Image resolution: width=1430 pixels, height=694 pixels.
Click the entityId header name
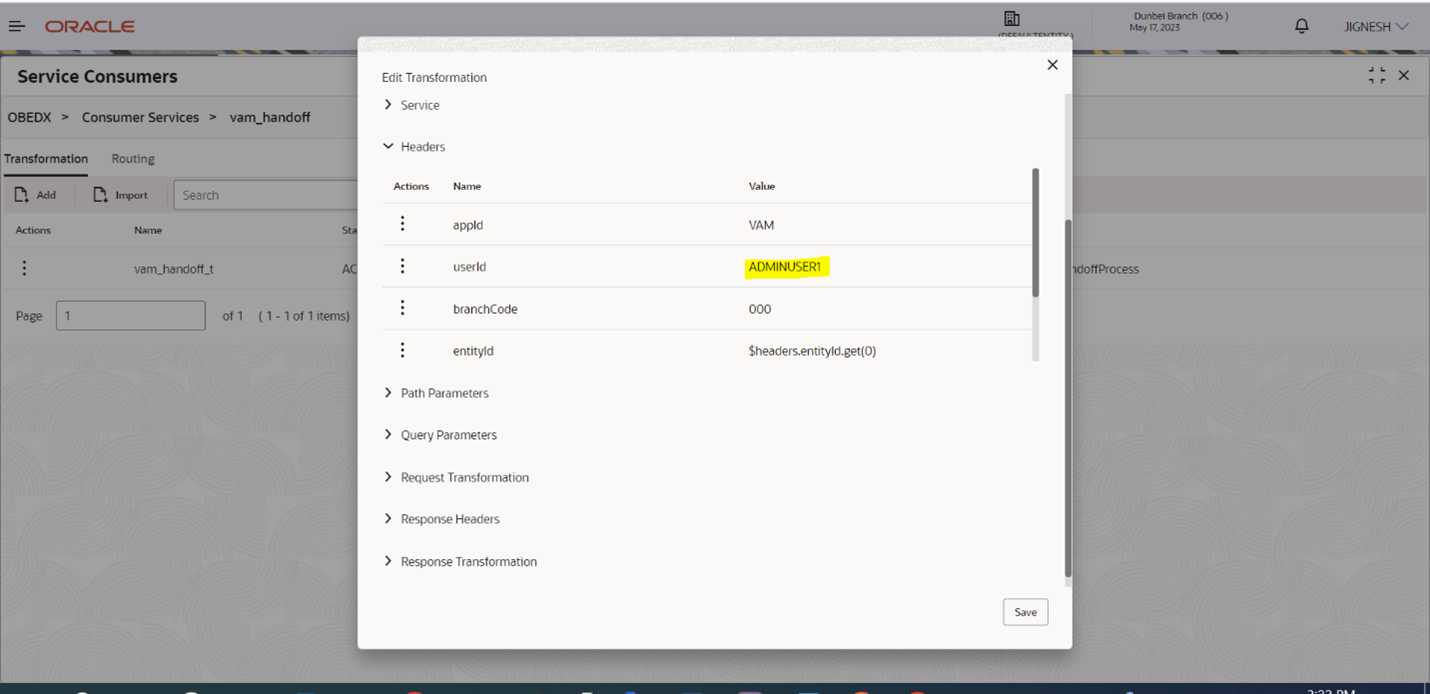473,351
